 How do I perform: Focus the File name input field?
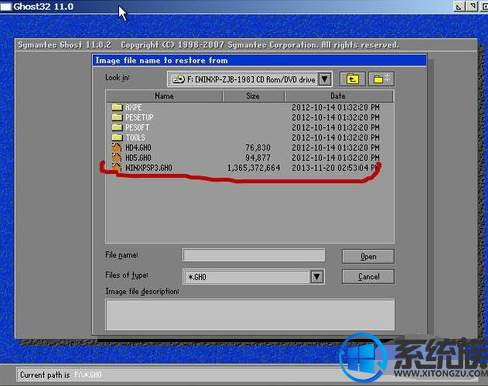[x=254, y=255]
